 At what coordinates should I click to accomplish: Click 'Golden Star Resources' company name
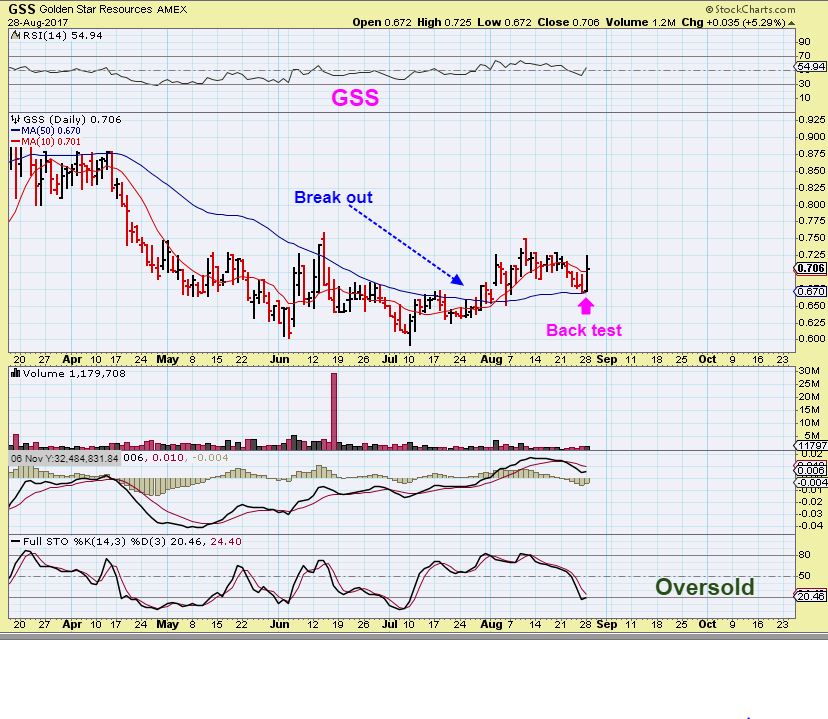click(x=96, y=9)
